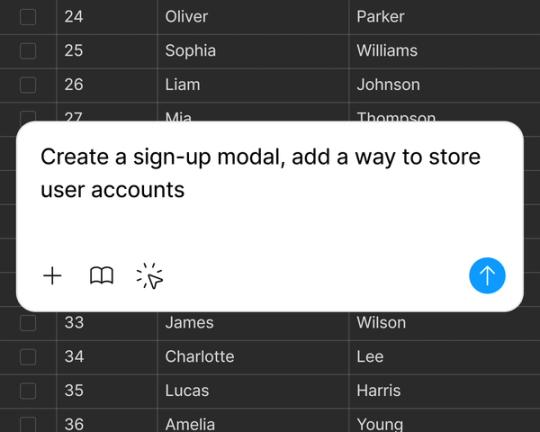Select the Williams last name cell

[444, 51]
